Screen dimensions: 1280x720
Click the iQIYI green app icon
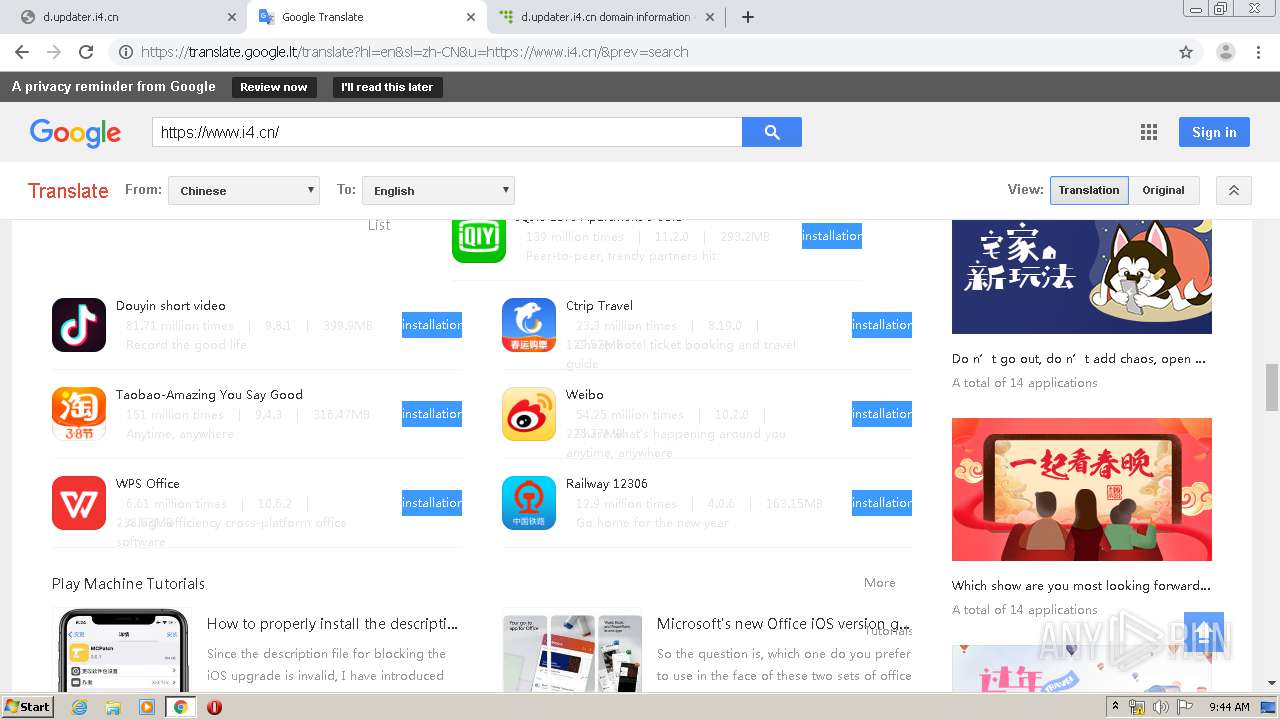click(x=479, y=241)
